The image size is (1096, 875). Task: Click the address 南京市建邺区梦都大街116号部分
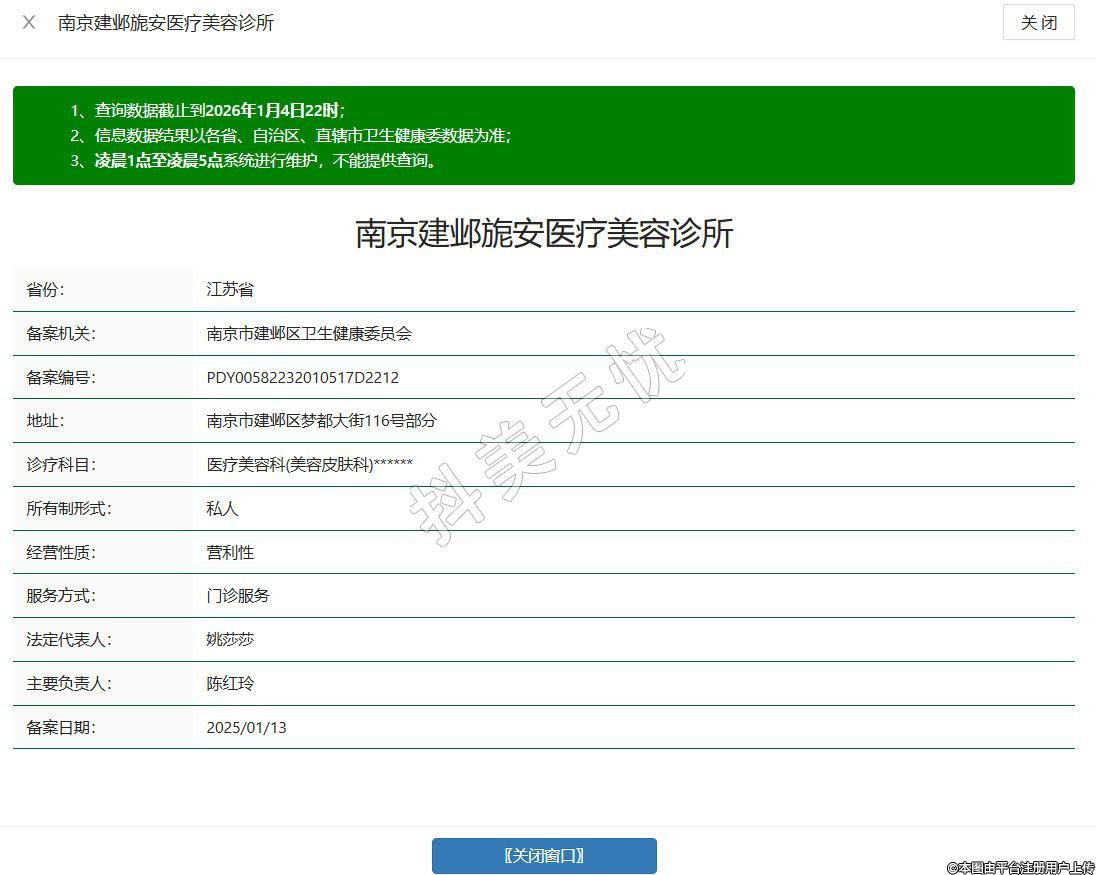(321, 421)
